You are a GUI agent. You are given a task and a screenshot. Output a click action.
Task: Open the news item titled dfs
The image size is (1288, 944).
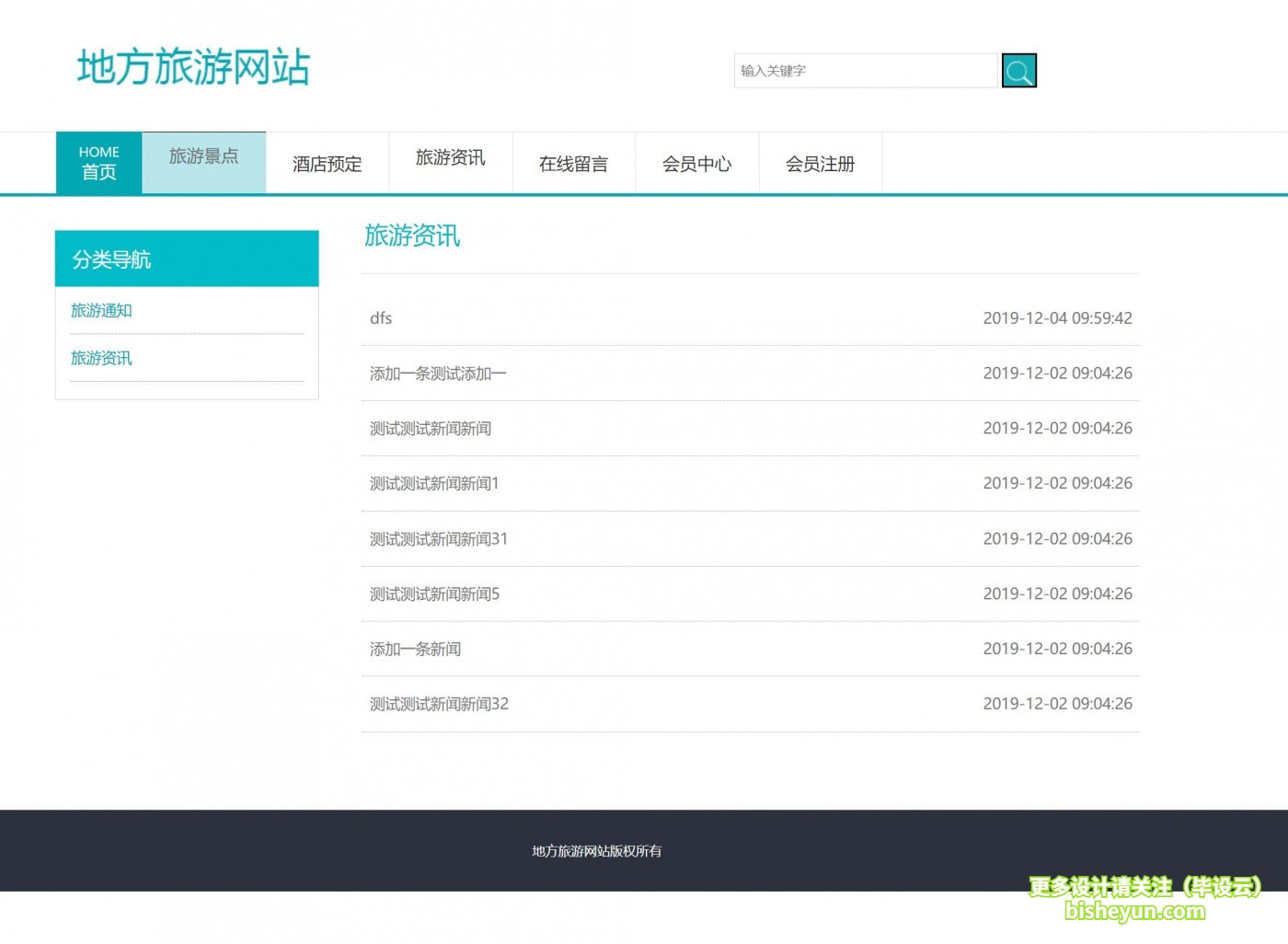[380, 317]
